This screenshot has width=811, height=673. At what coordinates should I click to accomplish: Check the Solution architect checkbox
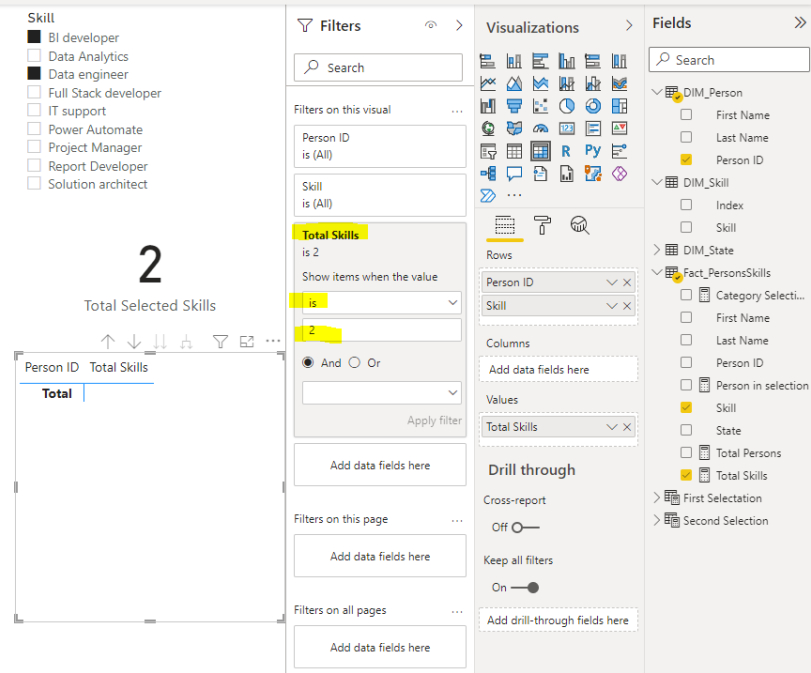click(34, 183)
